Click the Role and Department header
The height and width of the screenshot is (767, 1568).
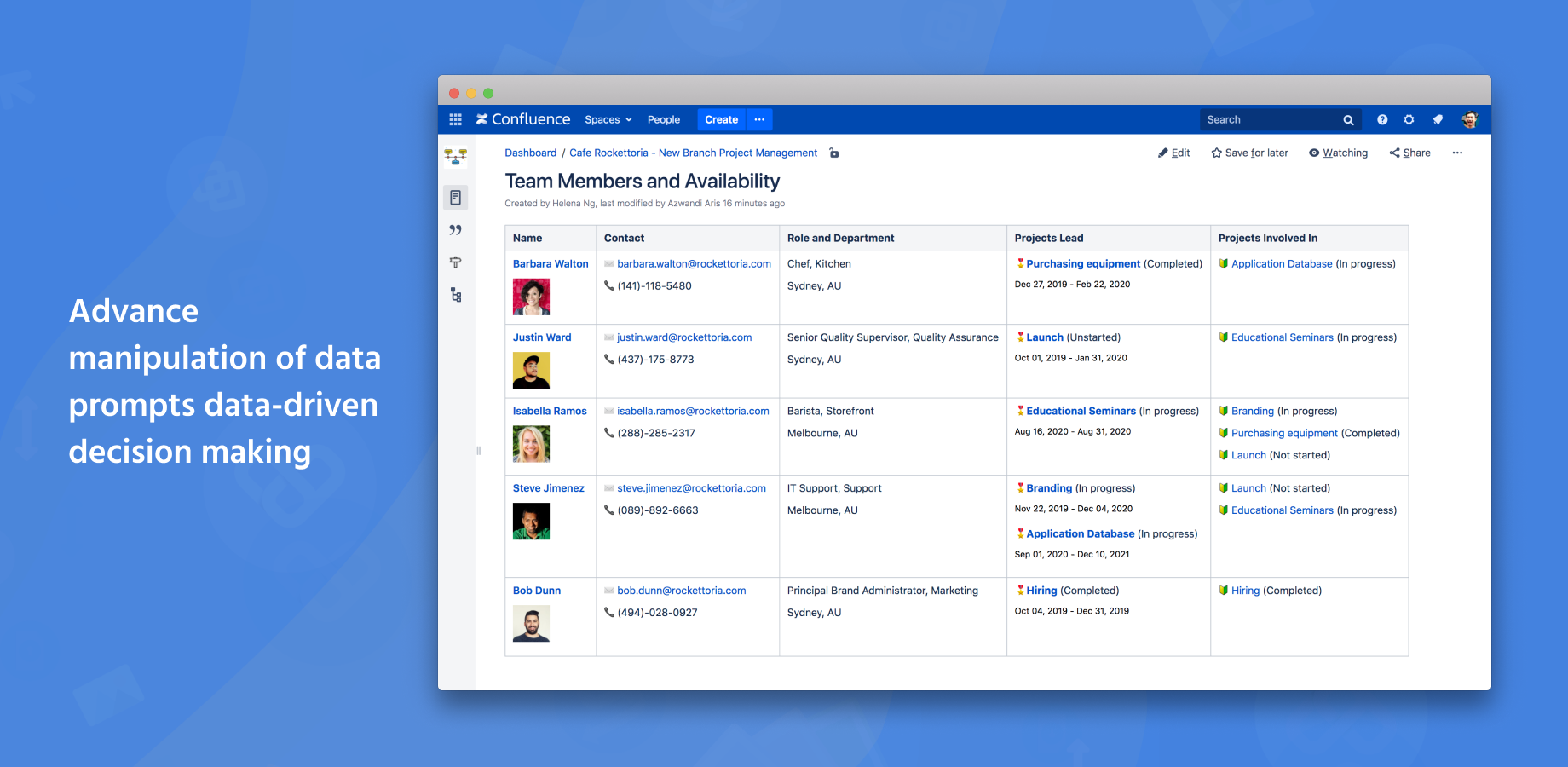892,239
